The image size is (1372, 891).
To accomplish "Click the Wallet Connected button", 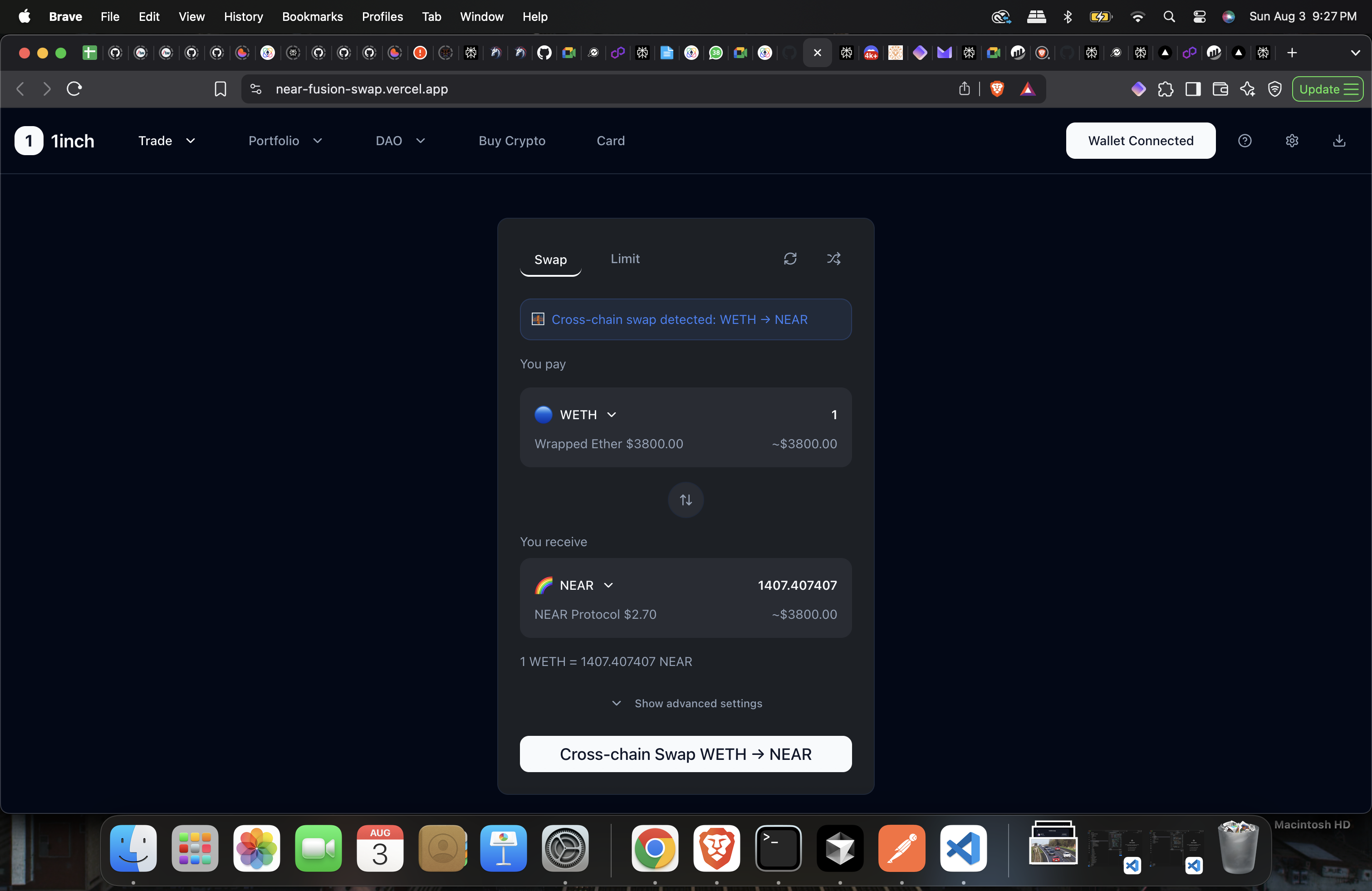I will tap(1140, 141).
